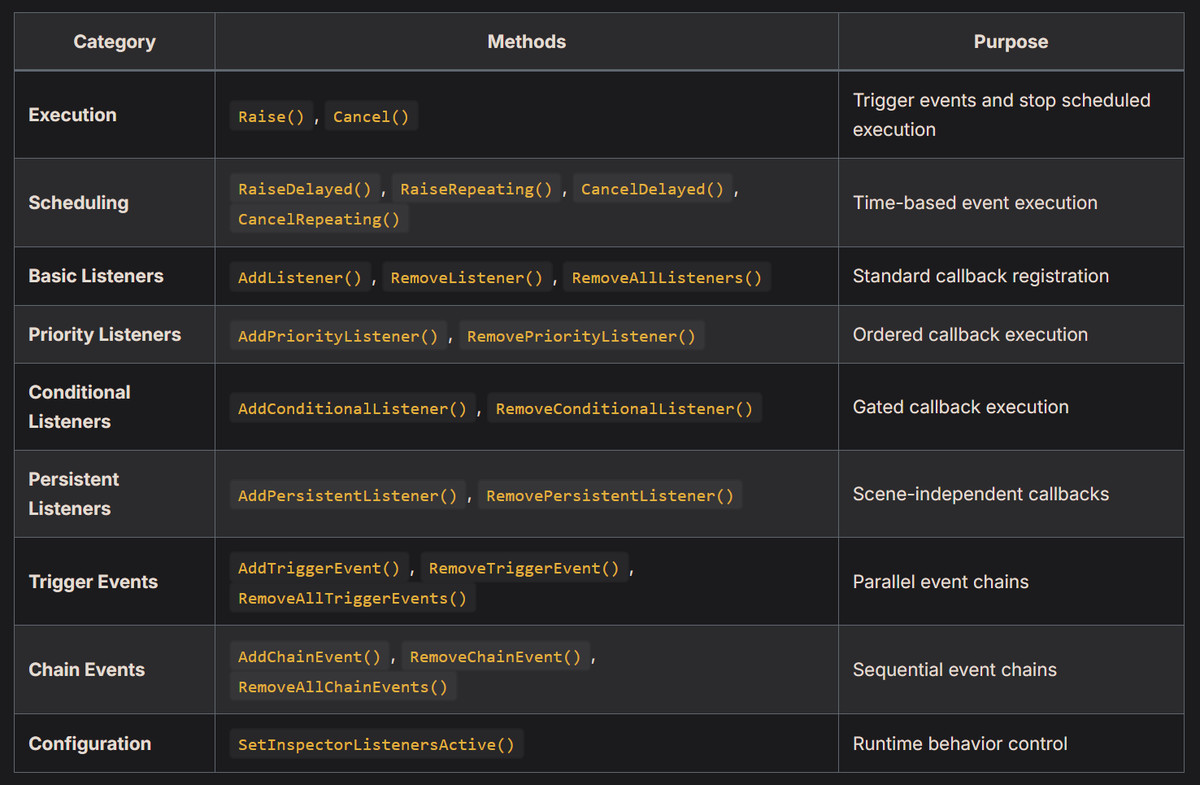
Task: Click the CancelRepeating() code chip
Action: click(318, 219)
